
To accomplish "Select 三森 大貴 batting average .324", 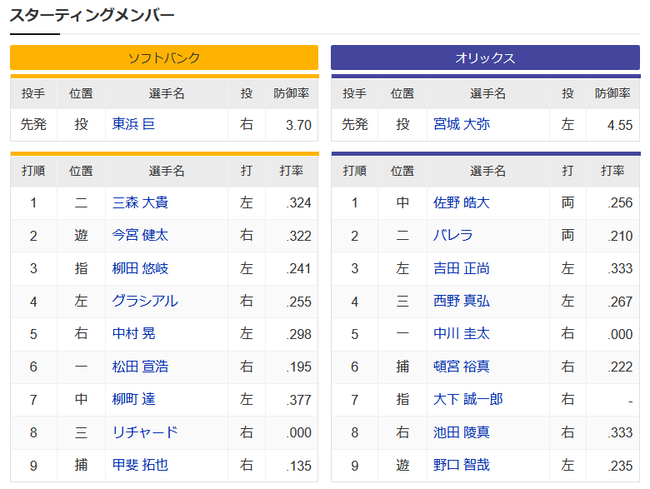I will 298,203.
